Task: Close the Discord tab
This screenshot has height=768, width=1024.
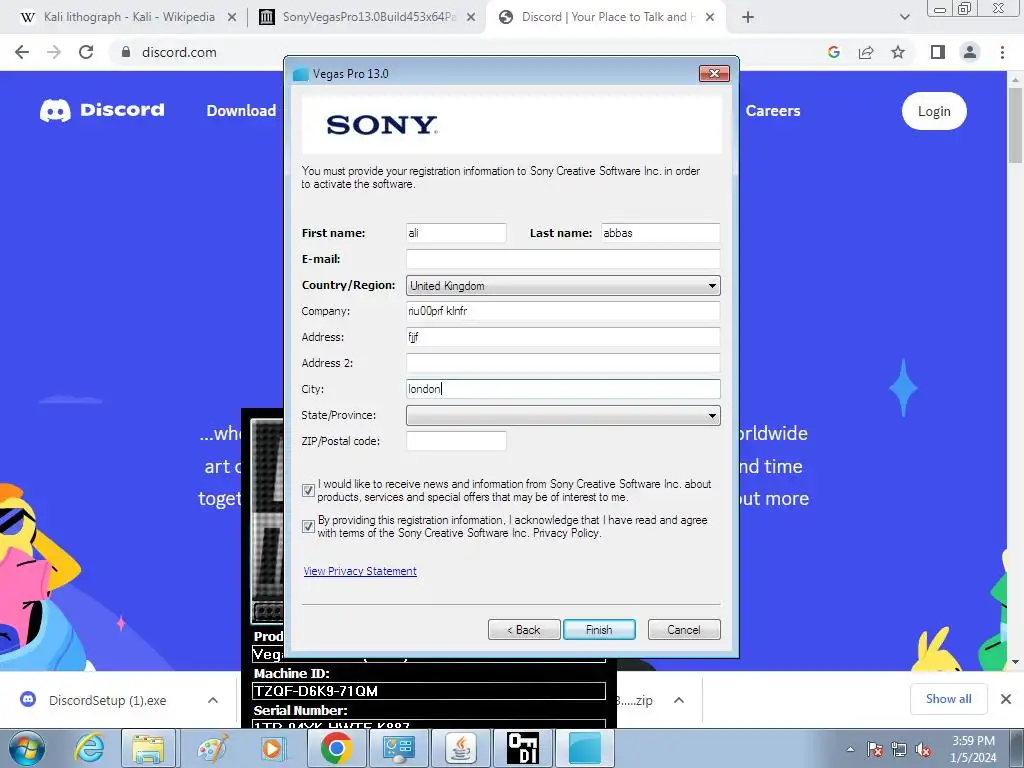Action: pos(710,18)
